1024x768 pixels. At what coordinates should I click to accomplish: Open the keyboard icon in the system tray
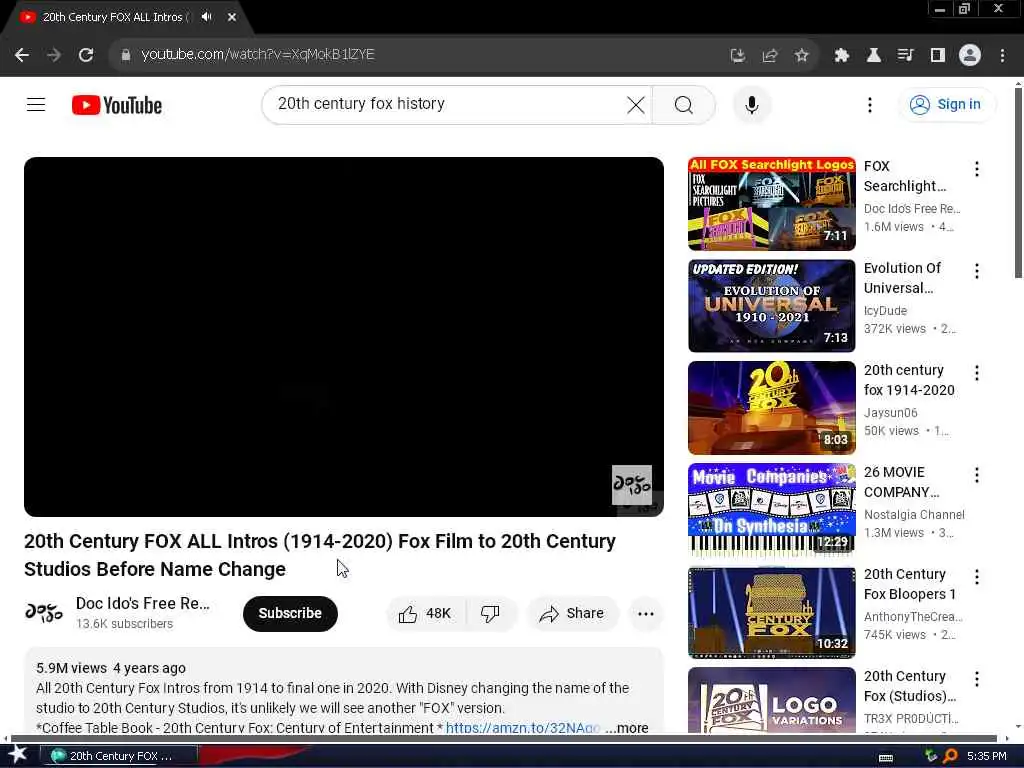click(886, 757)
